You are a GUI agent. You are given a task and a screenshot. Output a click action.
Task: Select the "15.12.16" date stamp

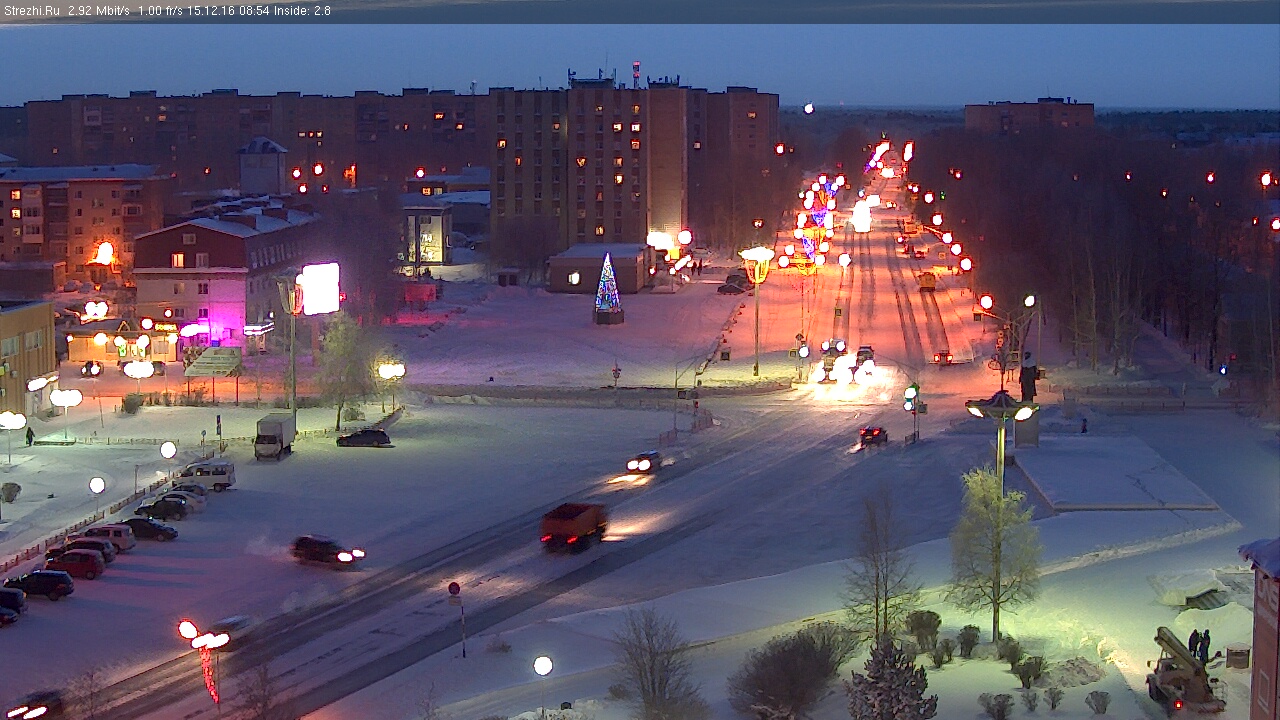pyautogui.click(x=209, y=11)
